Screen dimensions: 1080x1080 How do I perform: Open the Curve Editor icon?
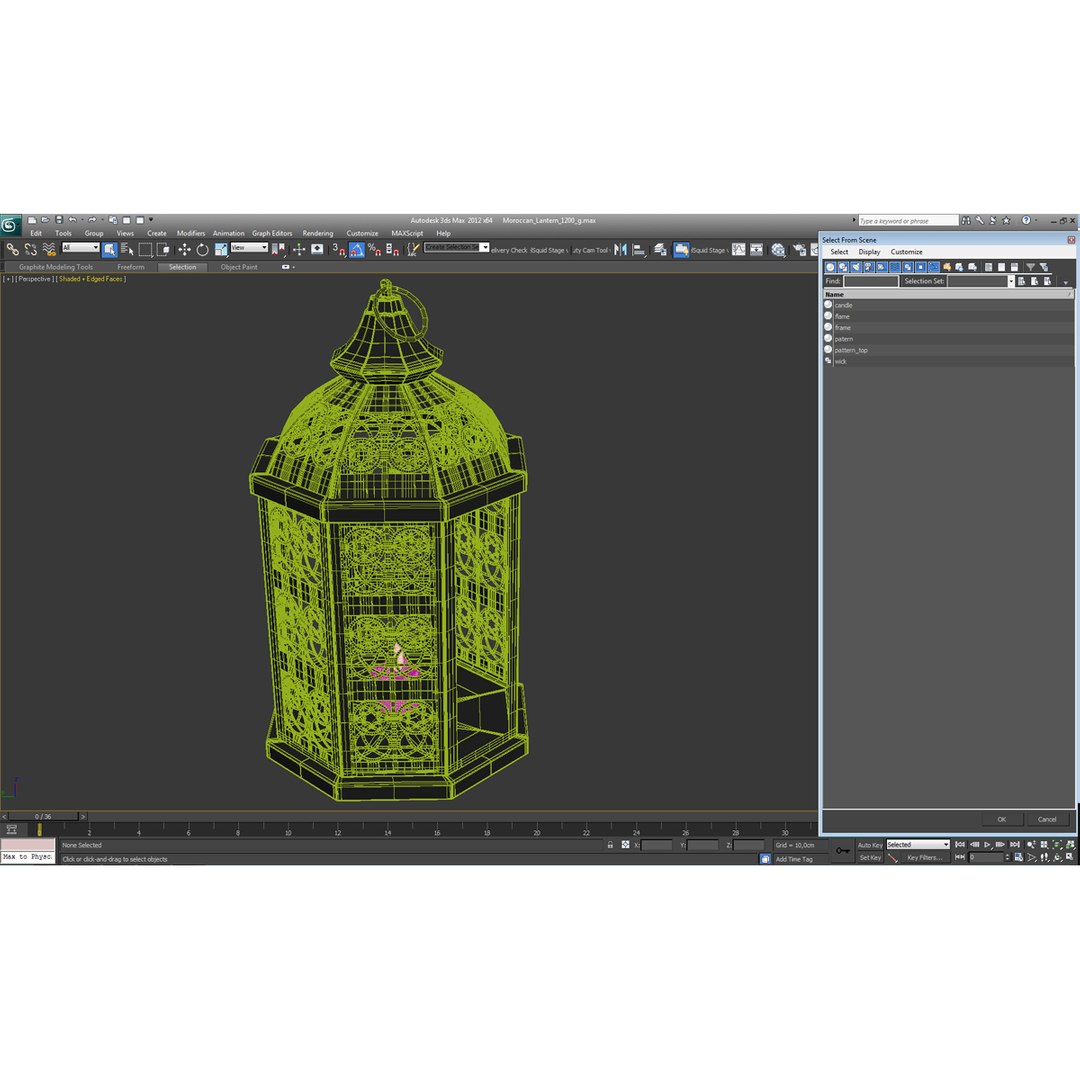tap(738, 249)
